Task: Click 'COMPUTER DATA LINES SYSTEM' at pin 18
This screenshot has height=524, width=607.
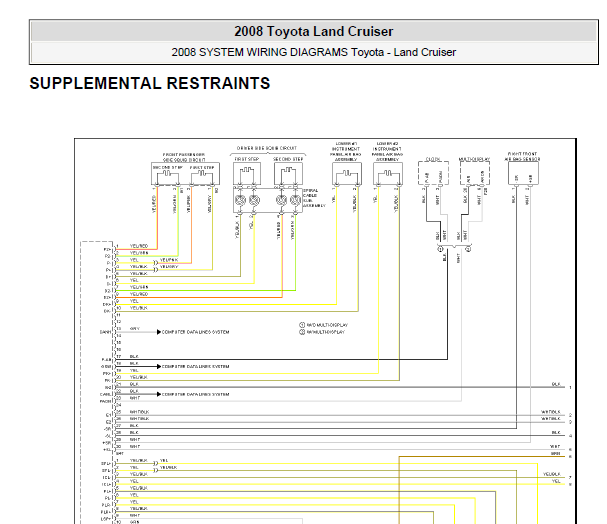Action: (195, 366)
